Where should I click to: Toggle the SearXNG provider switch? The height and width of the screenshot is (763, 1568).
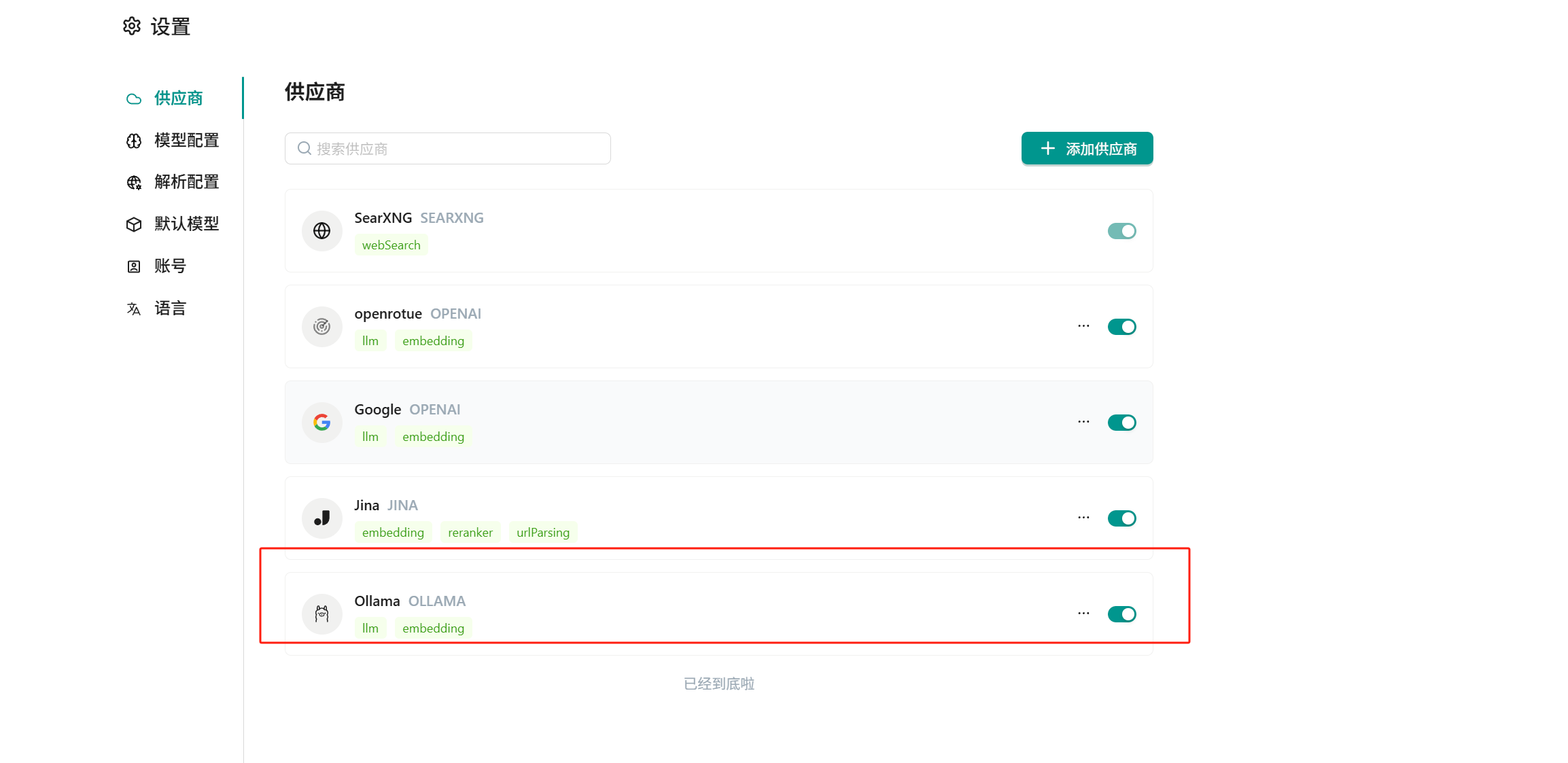point(1121,231)
